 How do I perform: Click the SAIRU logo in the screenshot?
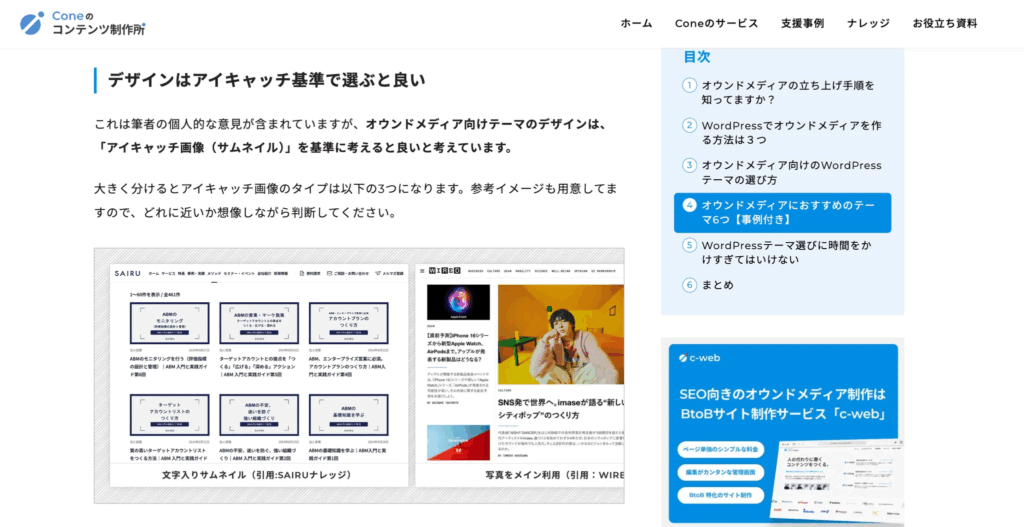pyautogui.click(x=127, y=274)
